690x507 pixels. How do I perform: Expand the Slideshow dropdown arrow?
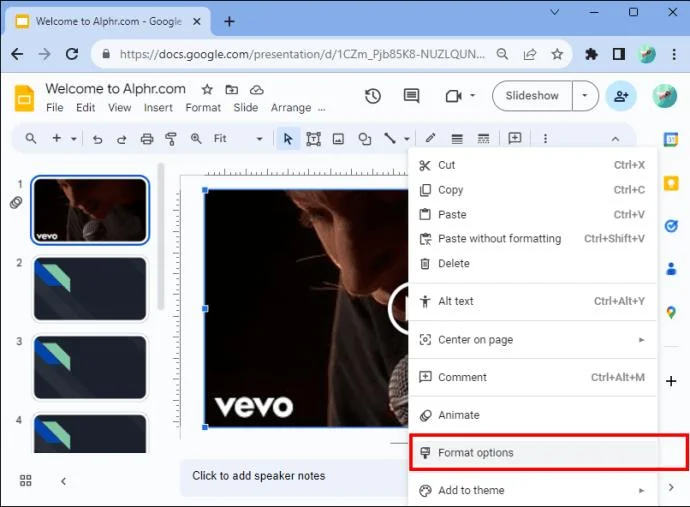[x=585, y=96]
